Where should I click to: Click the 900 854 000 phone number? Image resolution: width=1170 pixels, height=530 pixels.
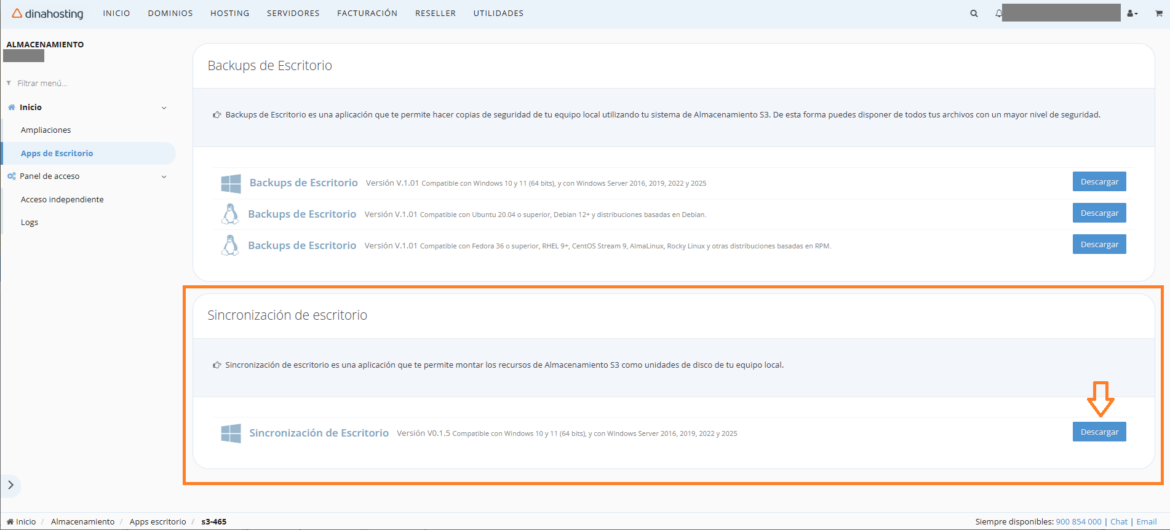tap(1078, 522)
